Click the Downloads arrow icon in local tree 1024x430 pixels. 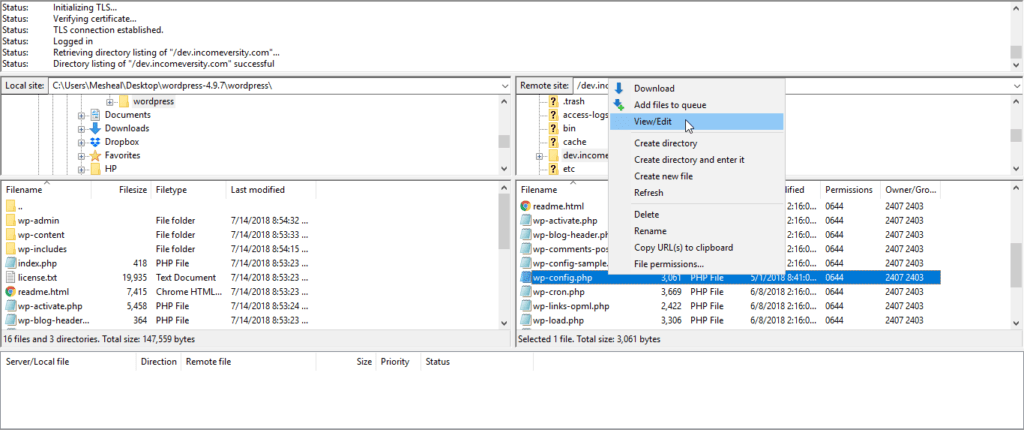95,128
